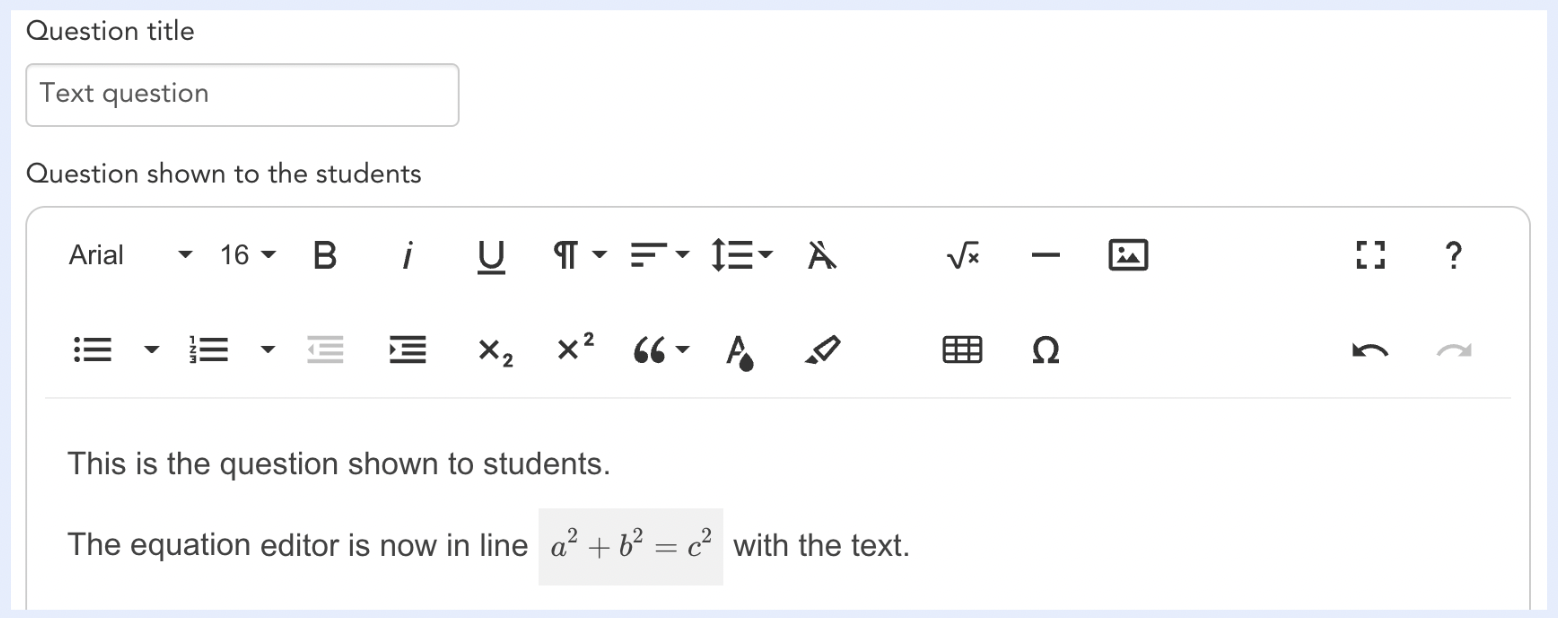This screenshot has width=1558, height=618.
Task: Insert a table
Action: pos(960,350)
